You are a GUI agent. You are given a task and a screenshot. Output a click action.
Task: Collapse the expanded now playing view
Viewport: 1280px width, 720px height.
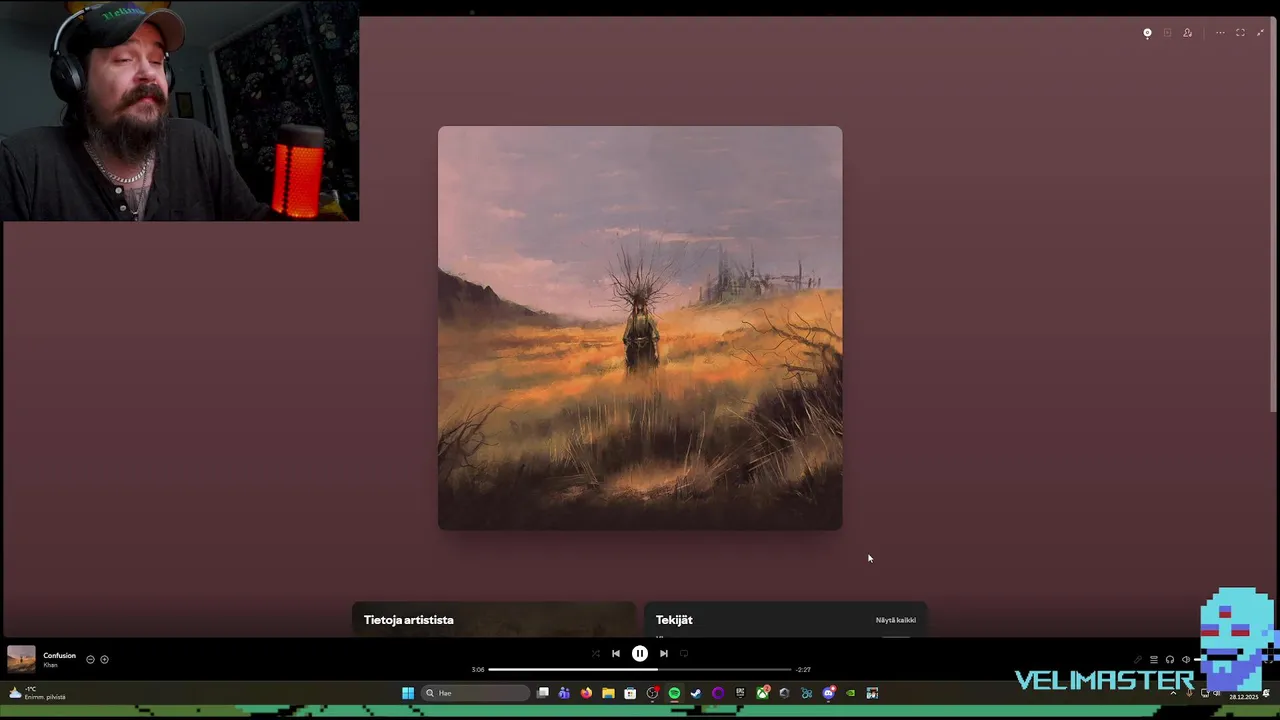pos(1260,33)
